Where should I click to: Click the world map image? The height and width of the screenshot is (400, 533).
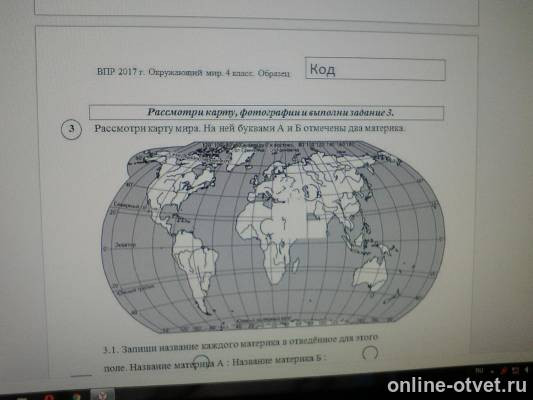[x=273, y=237]
